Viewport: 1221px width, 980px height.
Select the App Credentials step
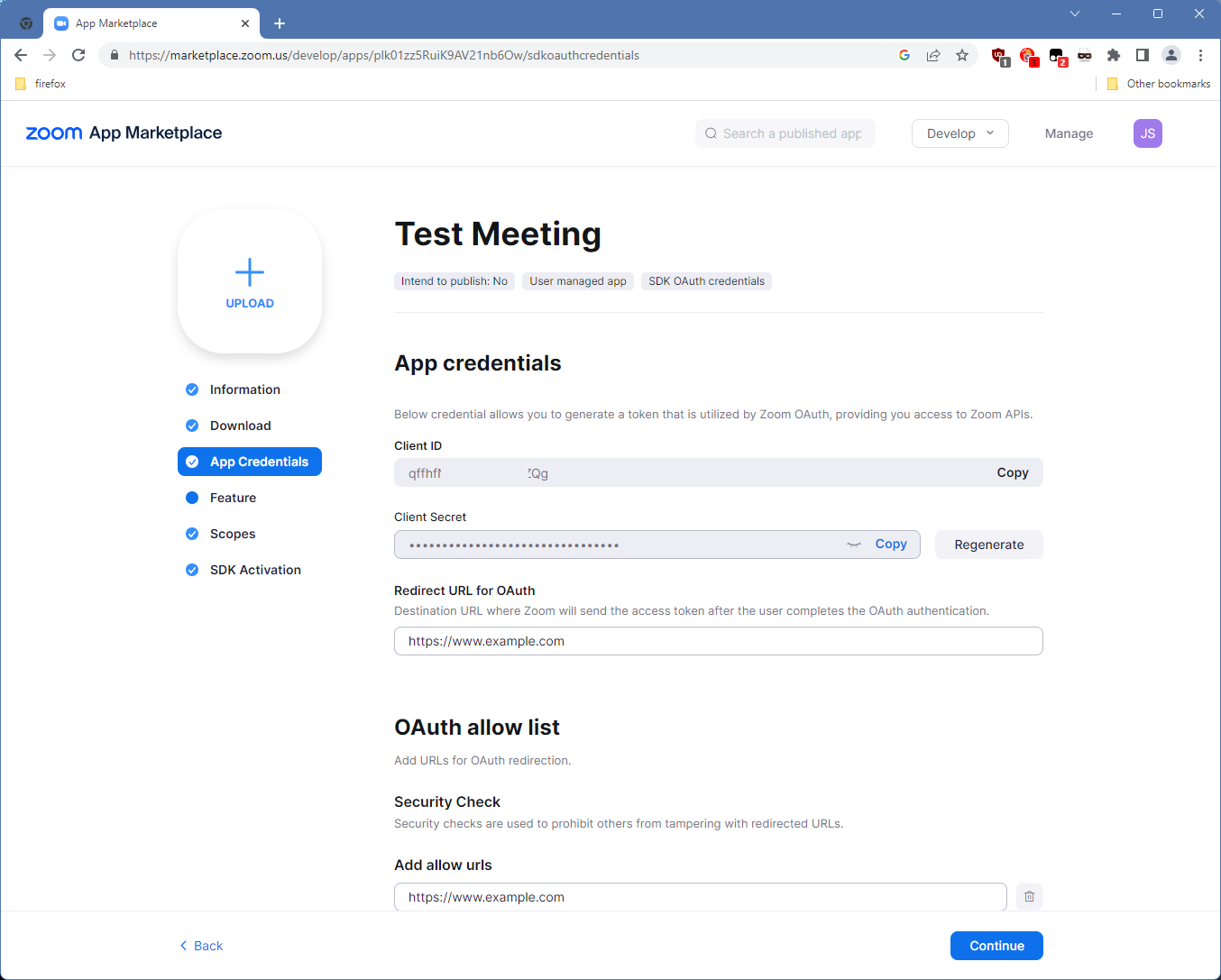click(250, 462)
